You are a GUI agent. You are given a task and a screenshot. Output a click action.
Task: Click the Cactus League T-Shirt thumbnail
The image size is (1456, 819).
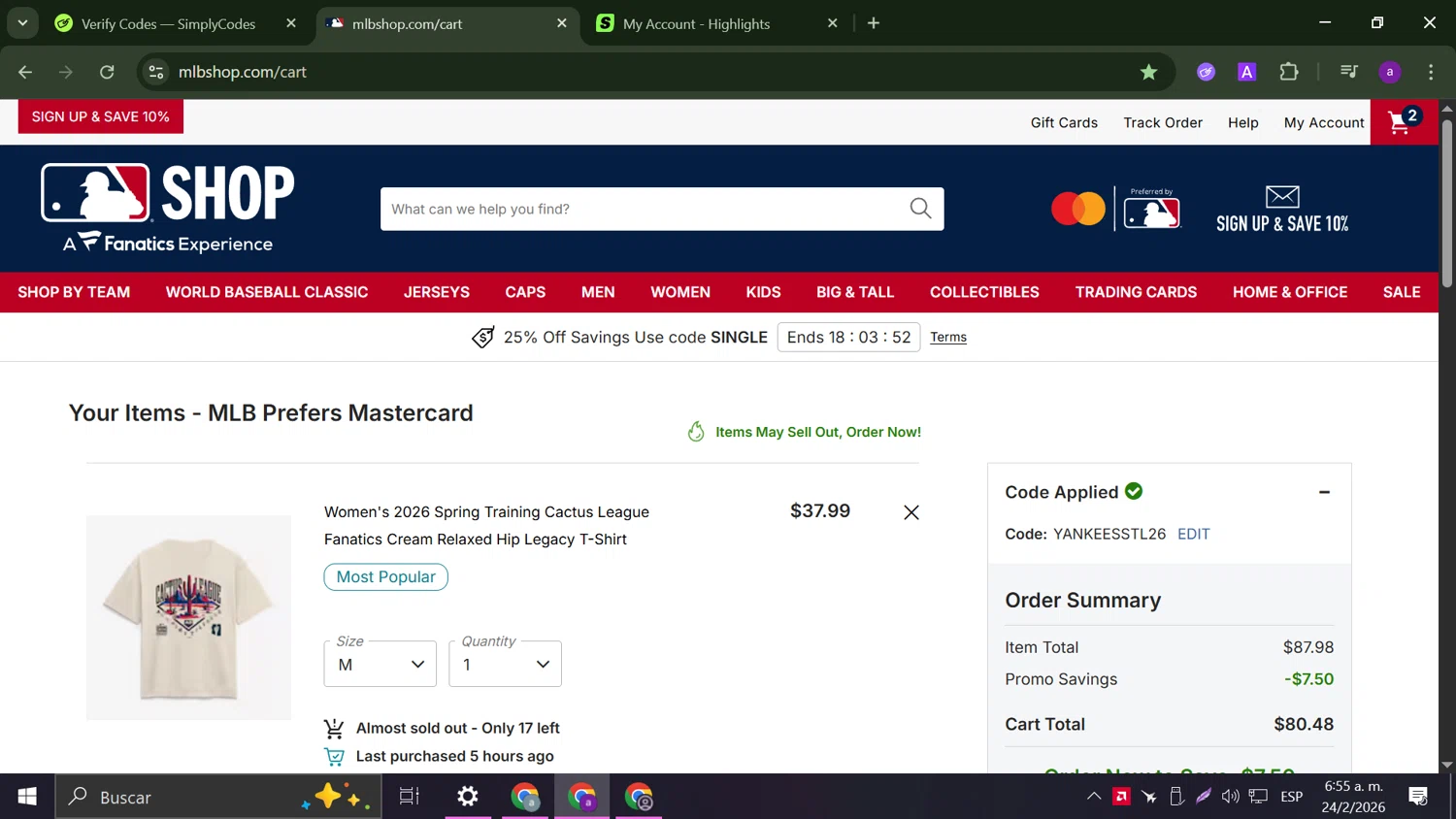[188, 617]
